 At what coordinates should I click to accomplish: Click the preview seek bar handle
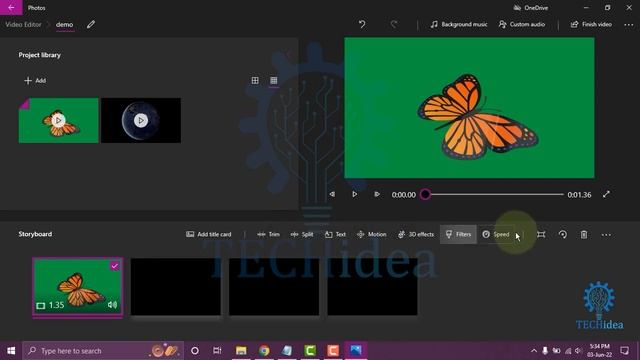pos(425,194)
